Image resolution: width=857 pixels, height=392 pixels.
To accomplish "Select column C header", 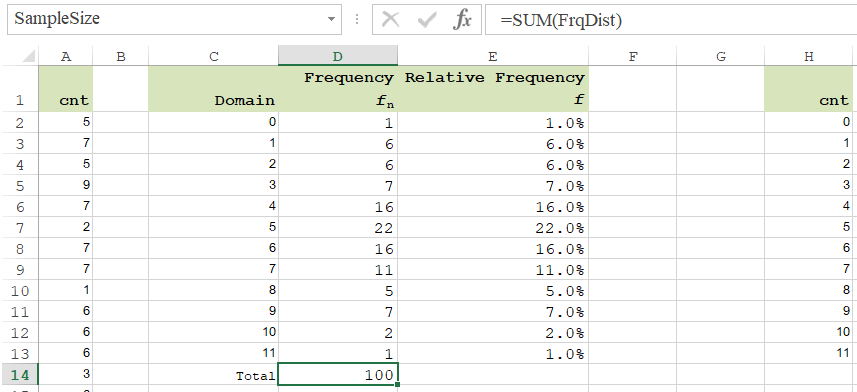I will tap(214, 56).
